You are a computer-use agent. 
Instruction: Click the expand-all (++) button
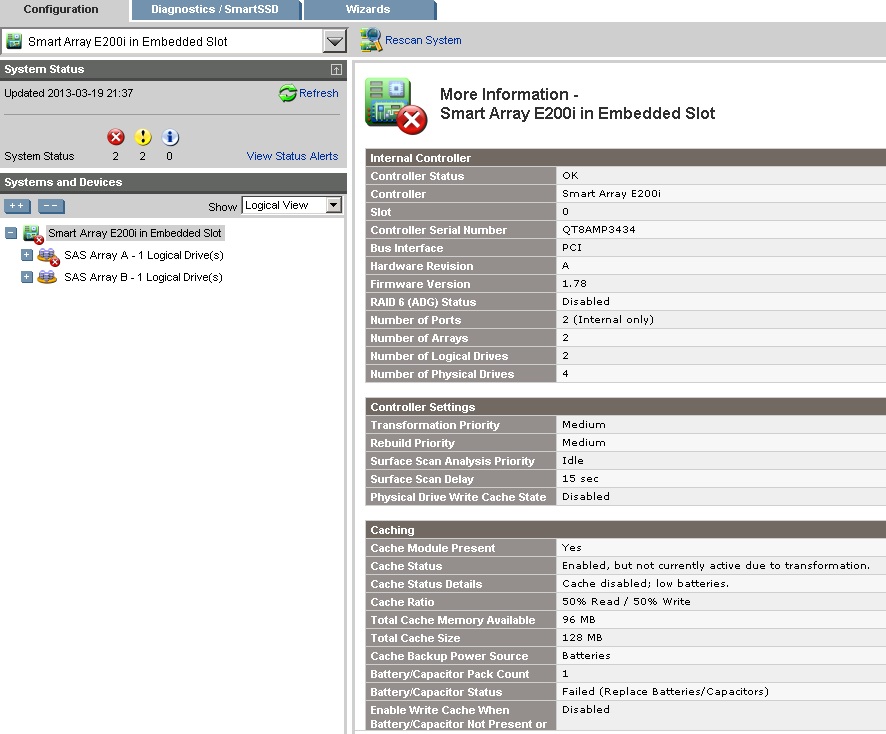(x=16, y=205)
